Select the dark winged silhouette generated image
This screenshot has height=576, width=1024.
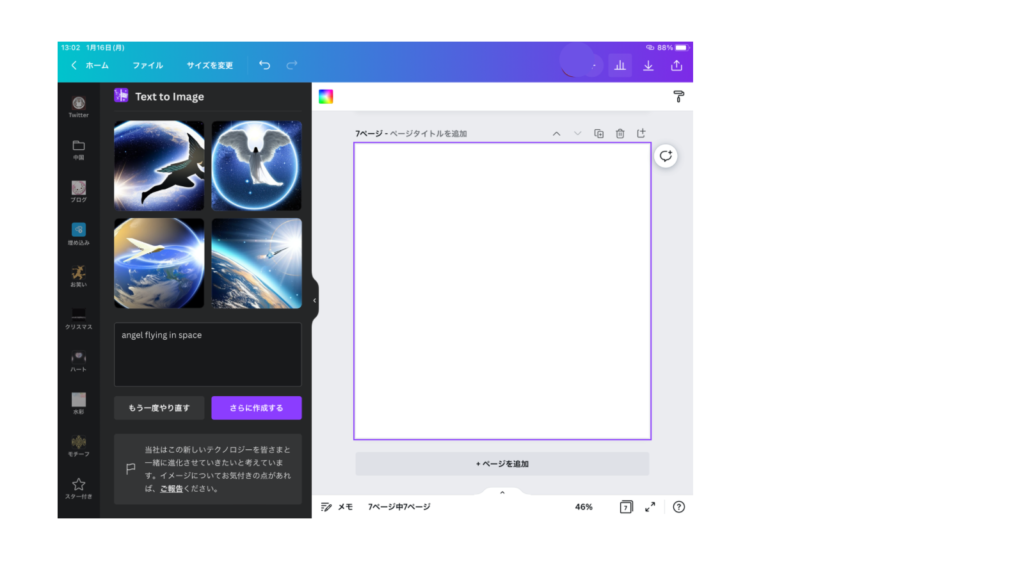point(159,165)
